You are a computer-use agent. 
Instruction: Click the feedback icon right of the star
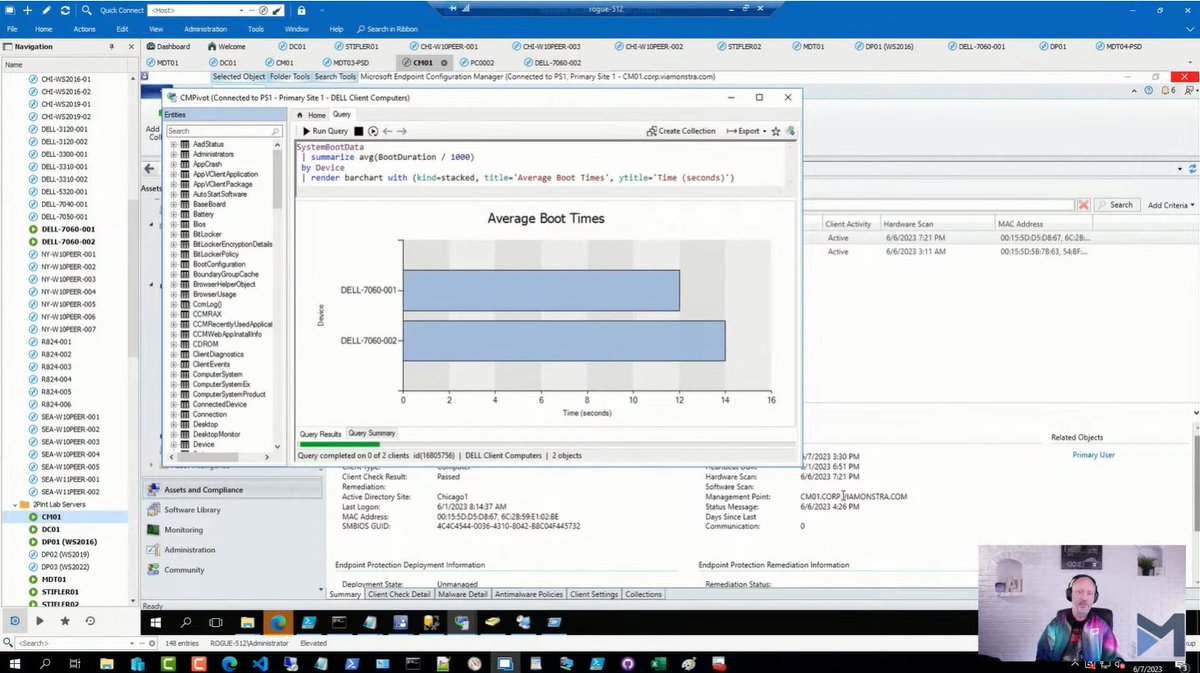(790, 131)
